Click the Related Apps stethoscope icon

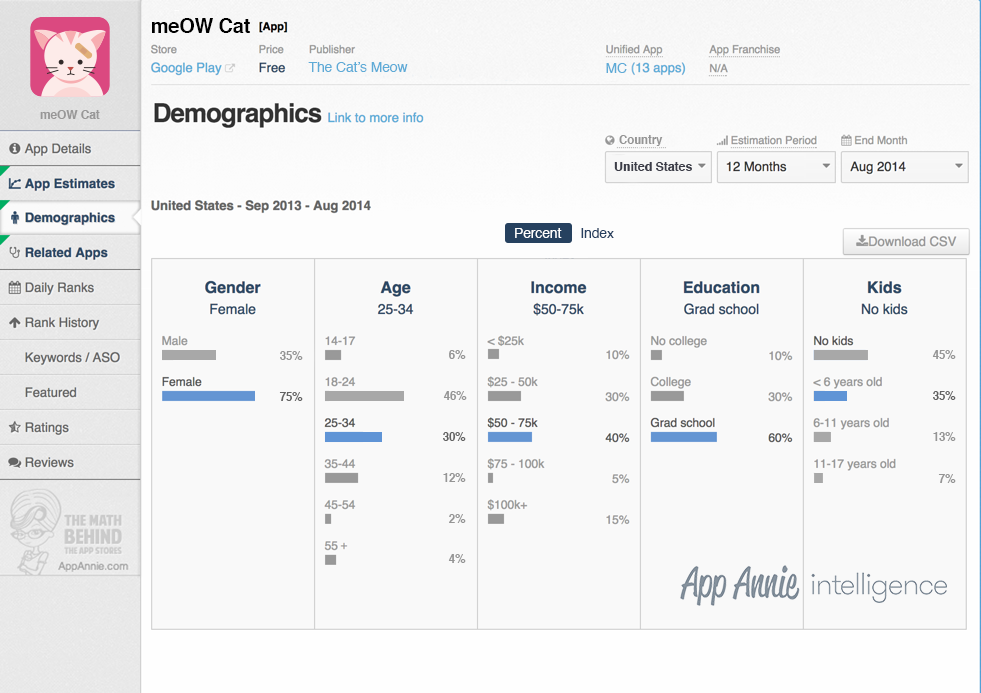tap(14, 253)
